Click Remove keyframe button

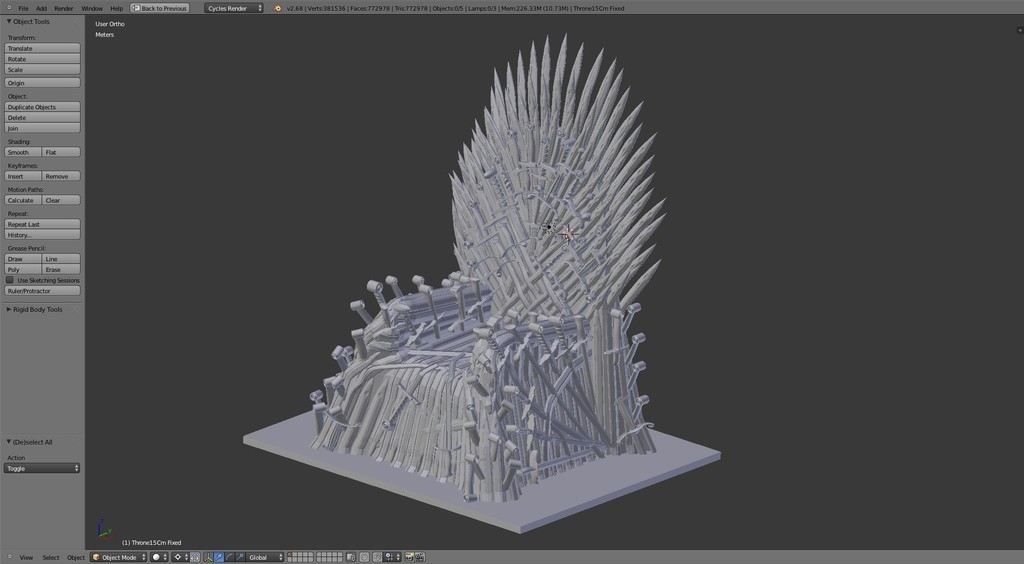[61, 176]
